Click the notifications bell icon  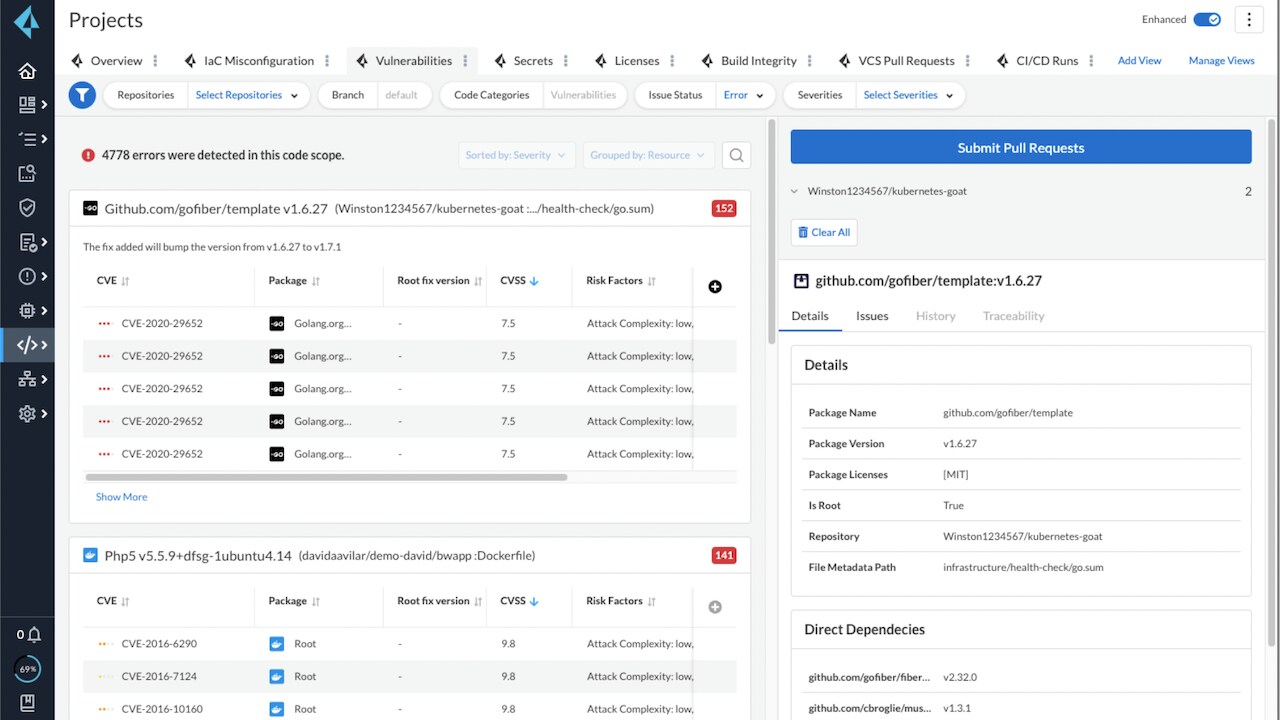tap(33, 634)
